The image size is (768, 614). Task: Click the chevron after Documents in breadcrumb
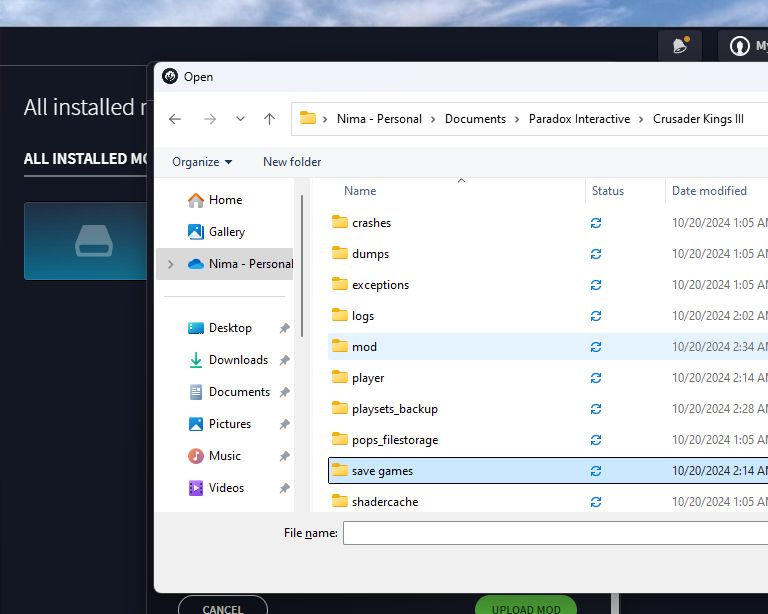[x=518, y=119]
